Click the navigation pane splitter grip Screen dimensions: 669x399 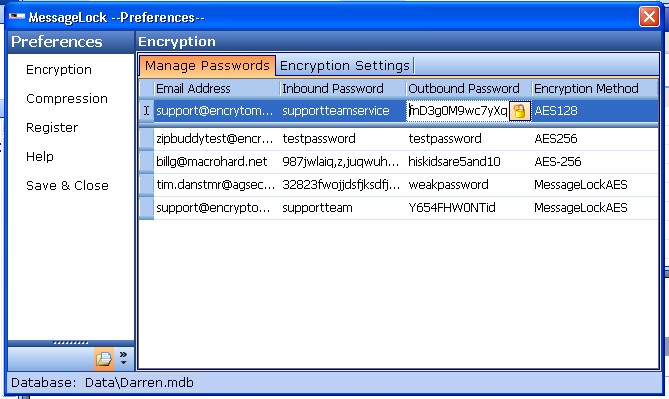click(x=71, y=343)
